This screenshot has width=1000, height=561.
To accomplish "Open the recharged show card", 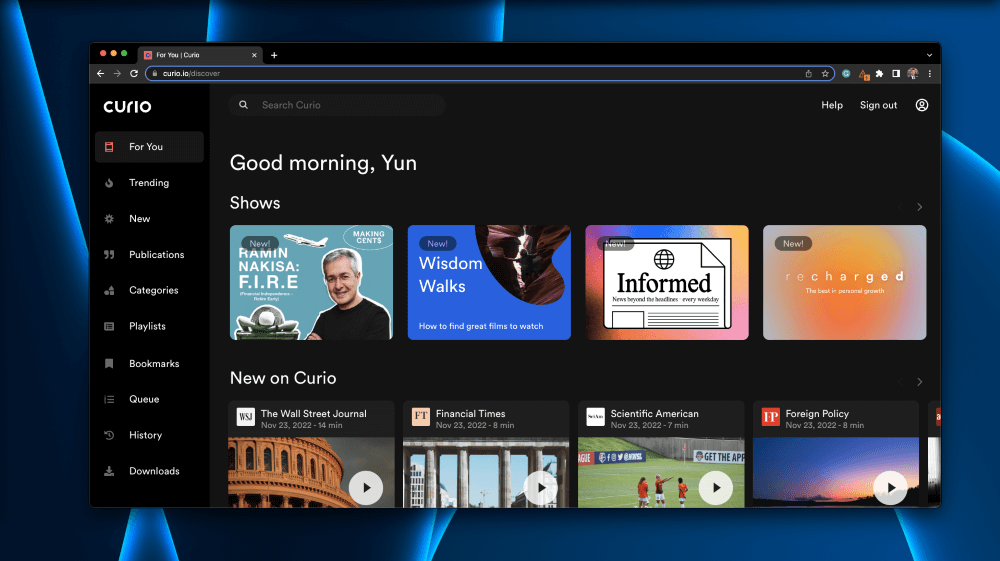I will click(x=844, y=282).
